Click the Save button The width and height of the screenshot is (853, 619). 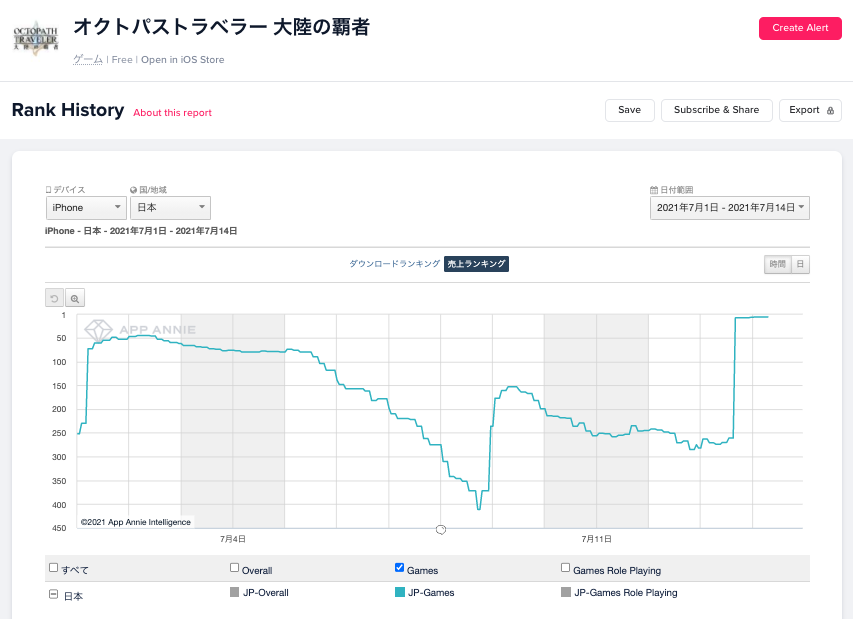coord(629,110)
